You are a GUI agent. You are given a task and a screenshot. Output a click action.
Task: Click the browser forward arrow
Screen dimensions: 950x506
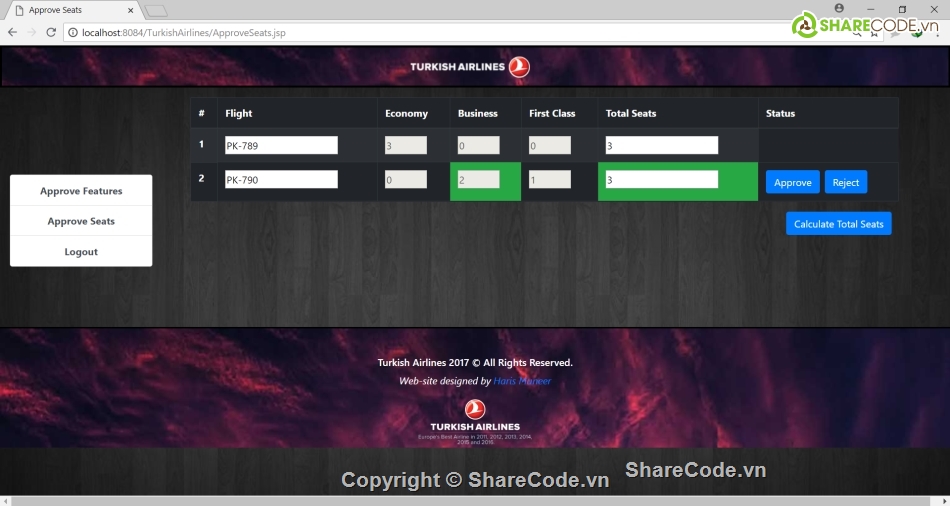click(x=31, y=32)
